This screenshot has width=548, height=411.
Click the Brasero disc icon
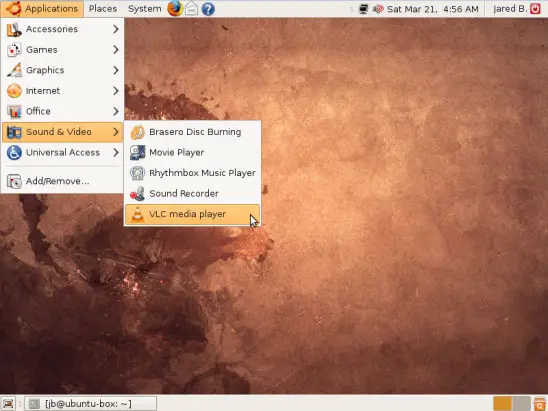[x=137, y=132]
